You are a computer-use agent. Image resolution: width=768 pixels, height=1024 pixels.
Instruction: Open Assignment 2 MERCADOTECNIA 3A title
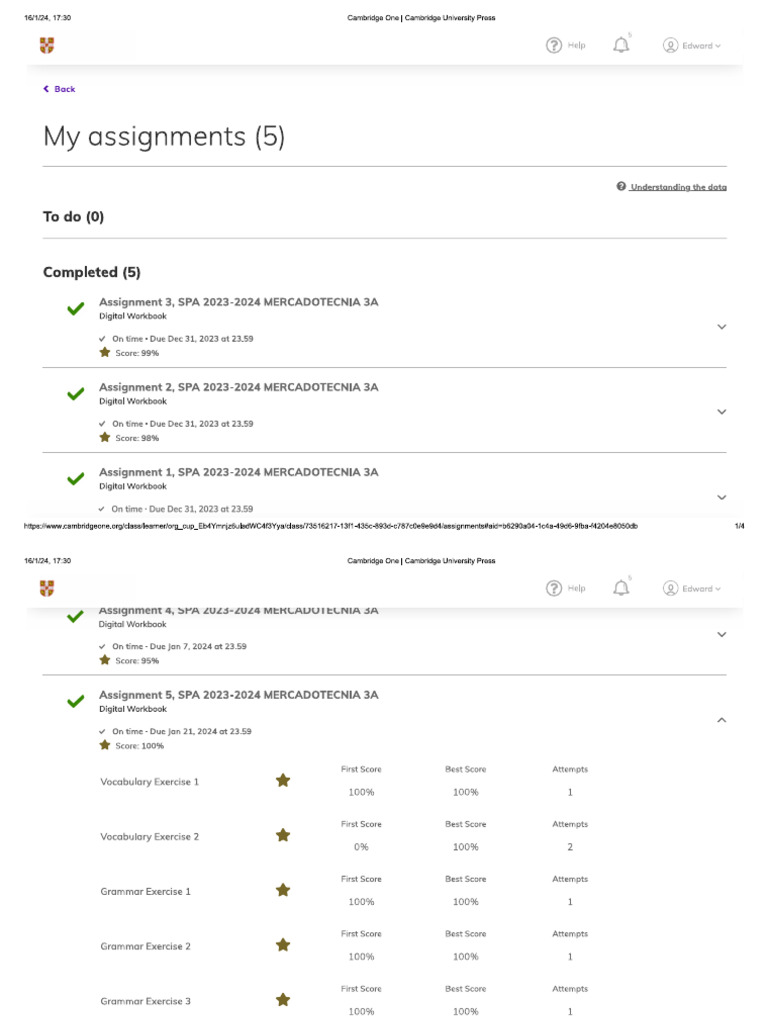point(238,387)
